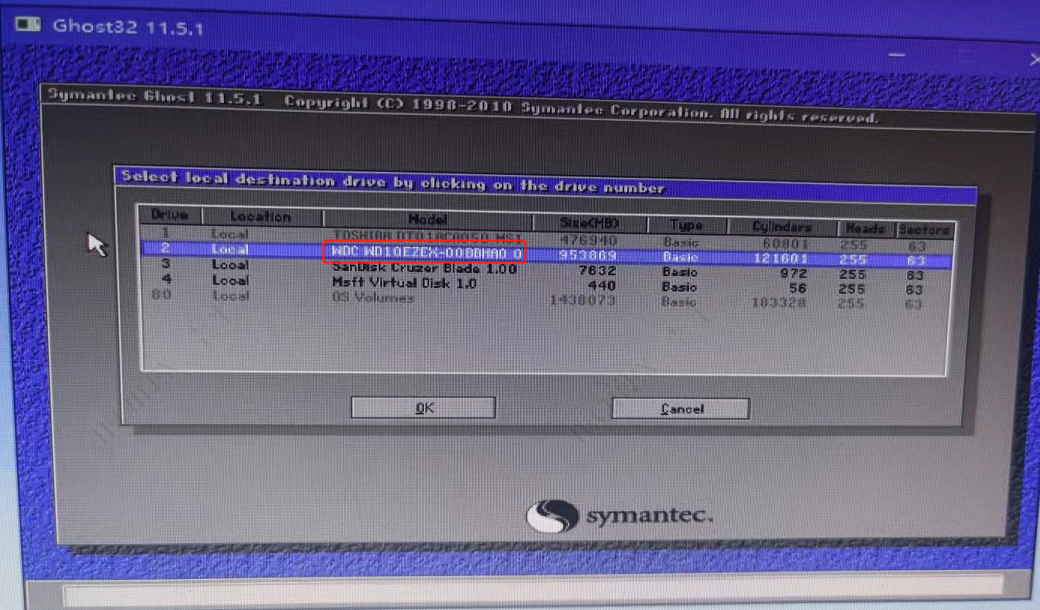The height and width of the screenshot is (610, 1040).
Task: Click the WDC WD10EZEX model entry
Action: (426, 252)
